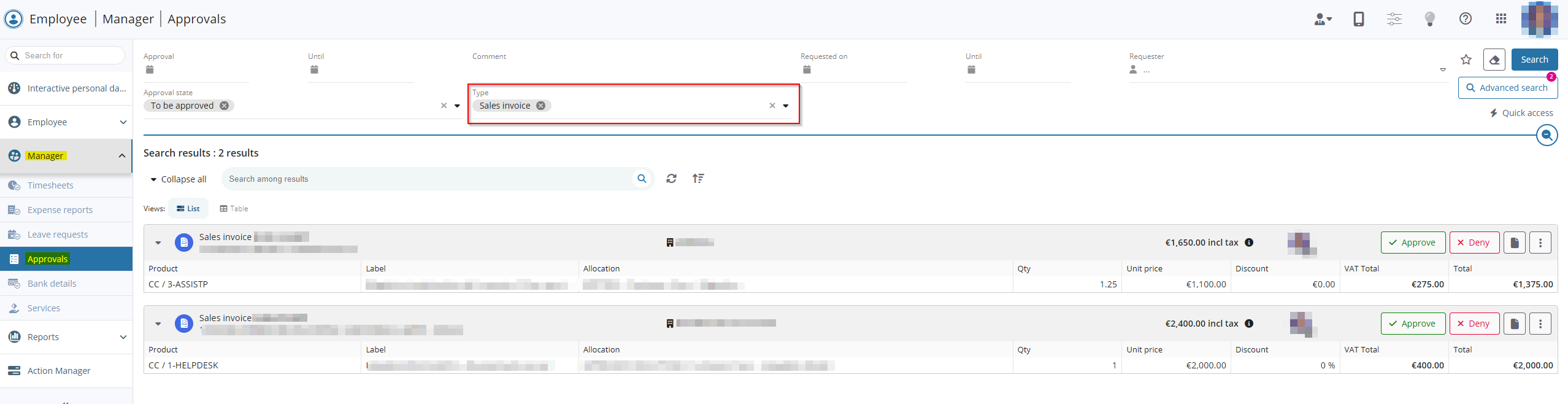Deny the €2,400.00 sales invoice
Screen dimensions: 1568x404
click(x=1474, y=324)
